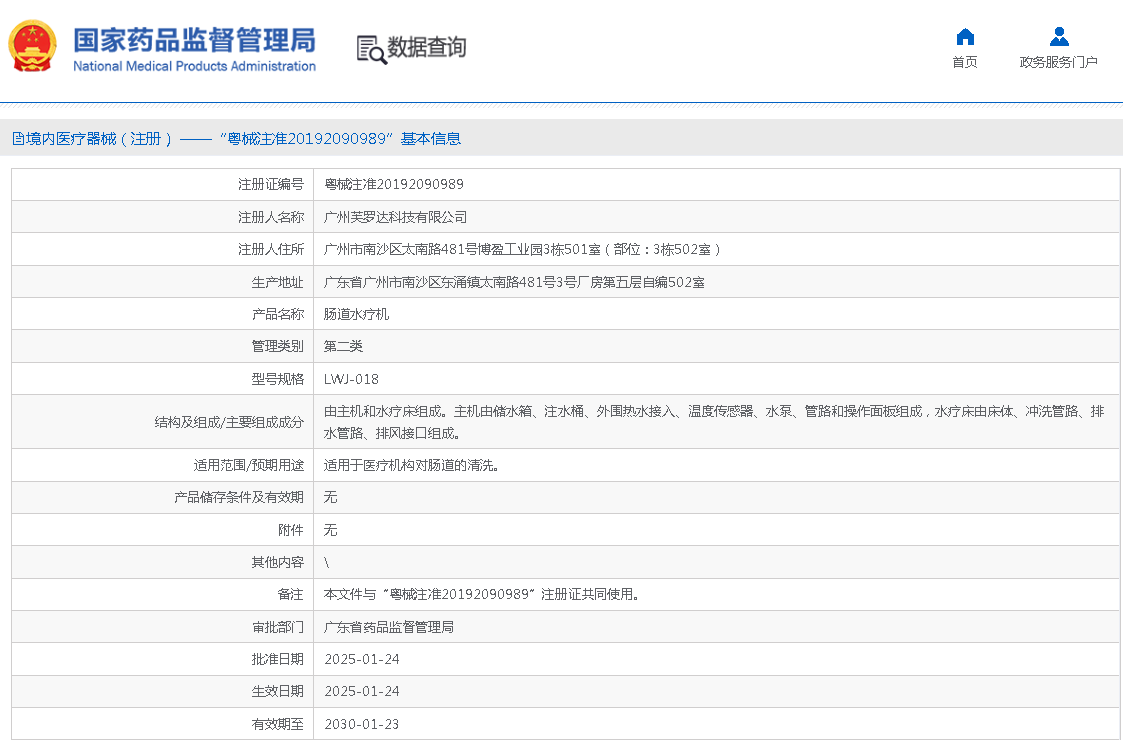
Task: Click the data query magnifier icon
Action: pyautogui.click(x=371, y=49)
